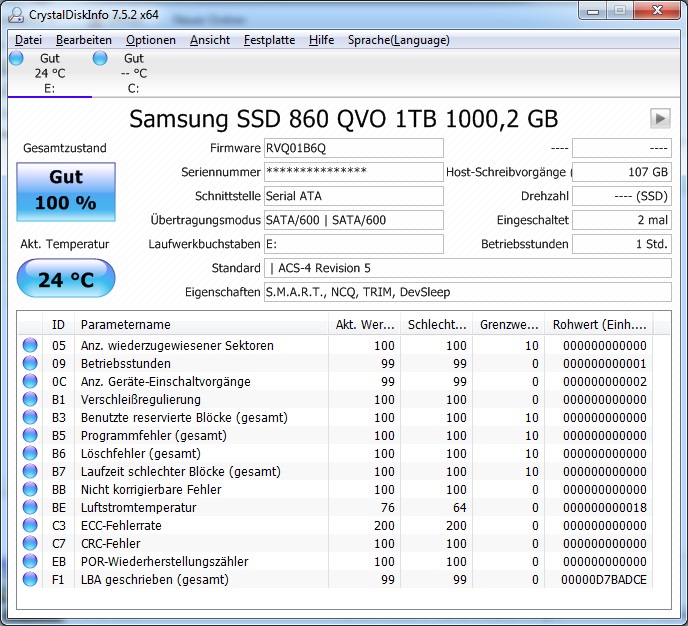Switch to drive C: tab

tap(134, 73)
